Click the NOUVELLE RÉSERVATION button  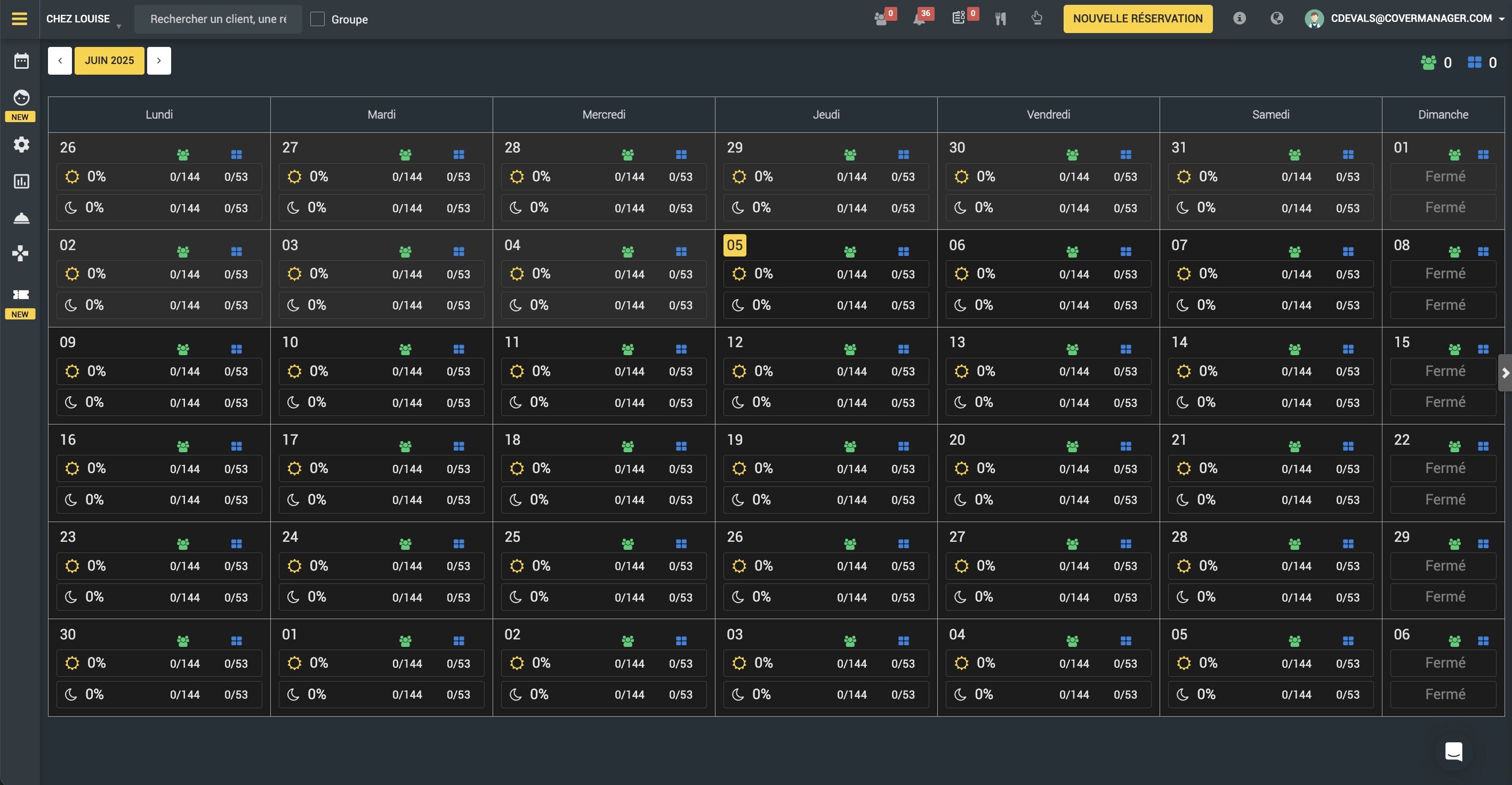point(1138,19)
